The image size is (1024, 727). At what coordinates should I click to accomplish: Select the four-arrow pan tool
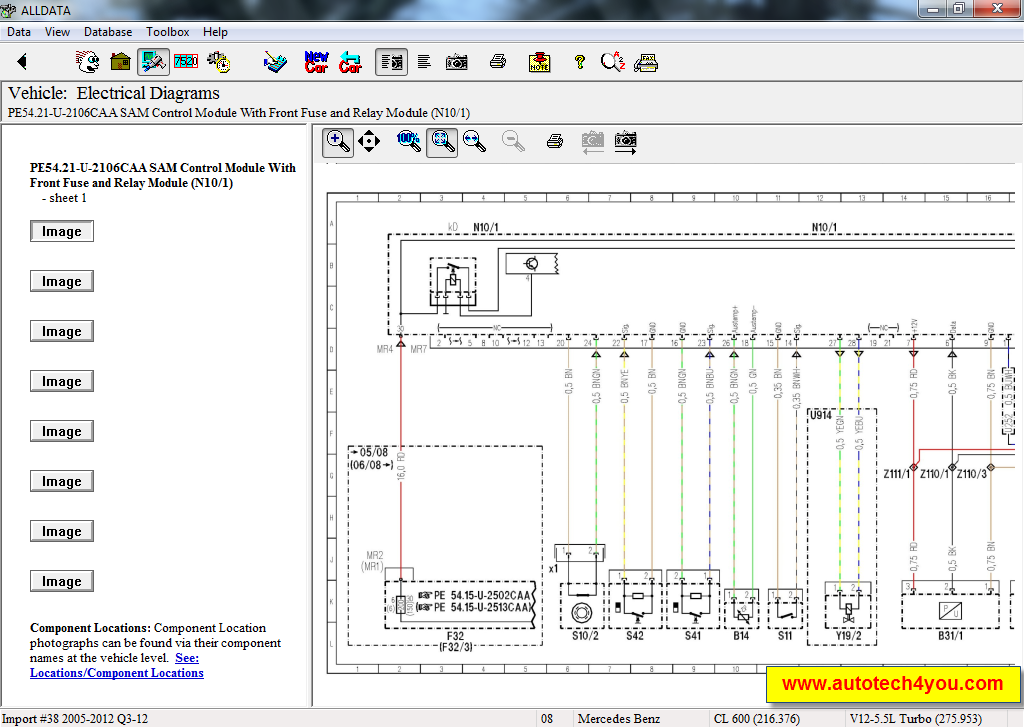click(x=369, y=142)
